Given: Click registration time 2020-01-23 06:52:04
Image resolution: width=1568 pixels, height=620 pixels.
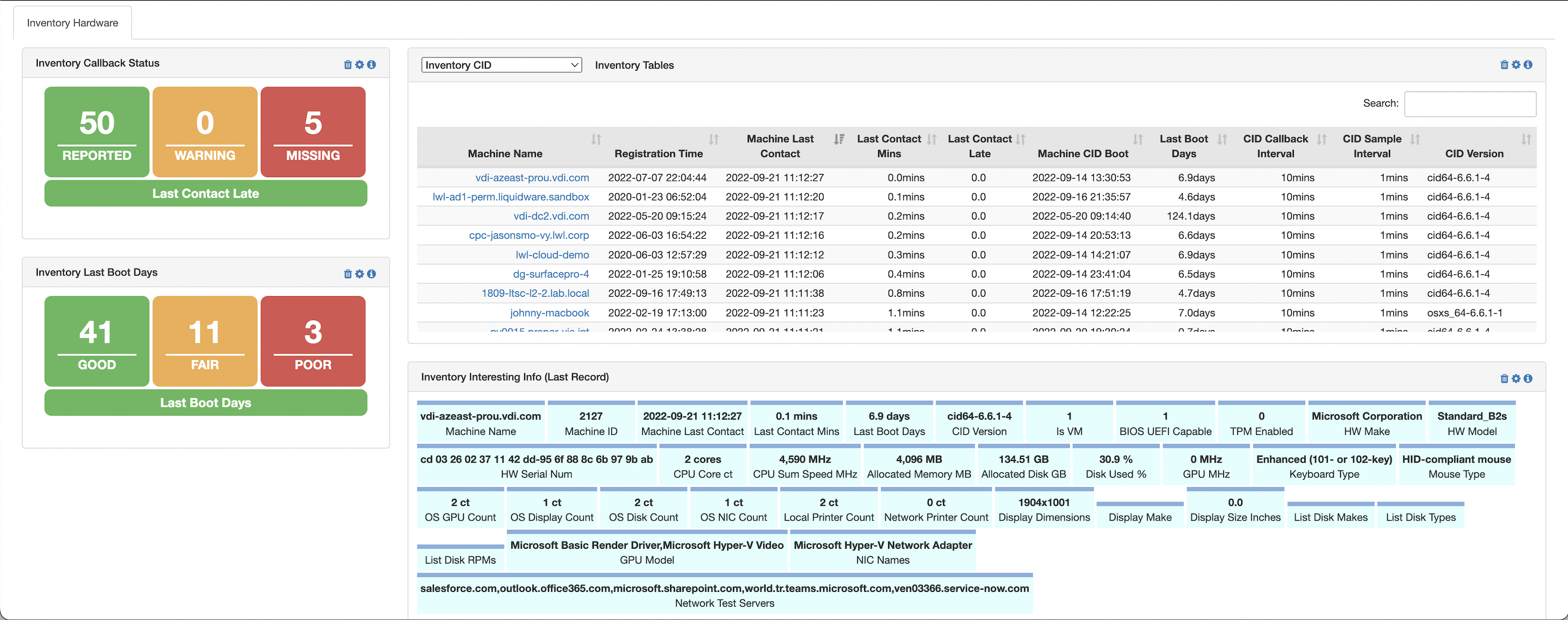Looking at the screenshot, I should [657, 197].
